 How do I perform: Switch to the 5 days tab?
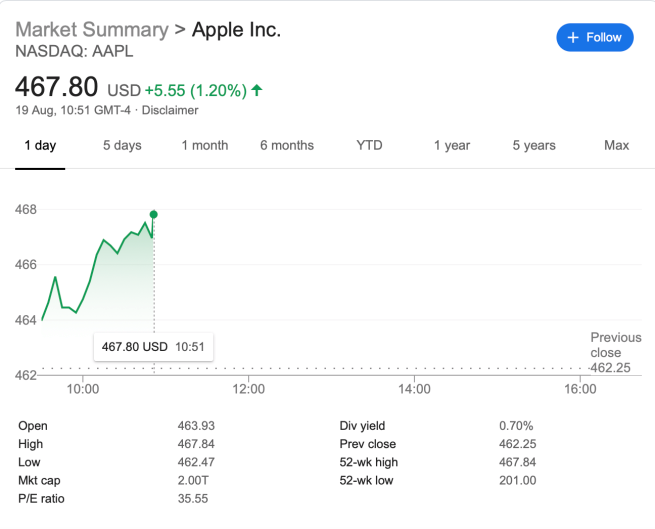tap(122, 145)
